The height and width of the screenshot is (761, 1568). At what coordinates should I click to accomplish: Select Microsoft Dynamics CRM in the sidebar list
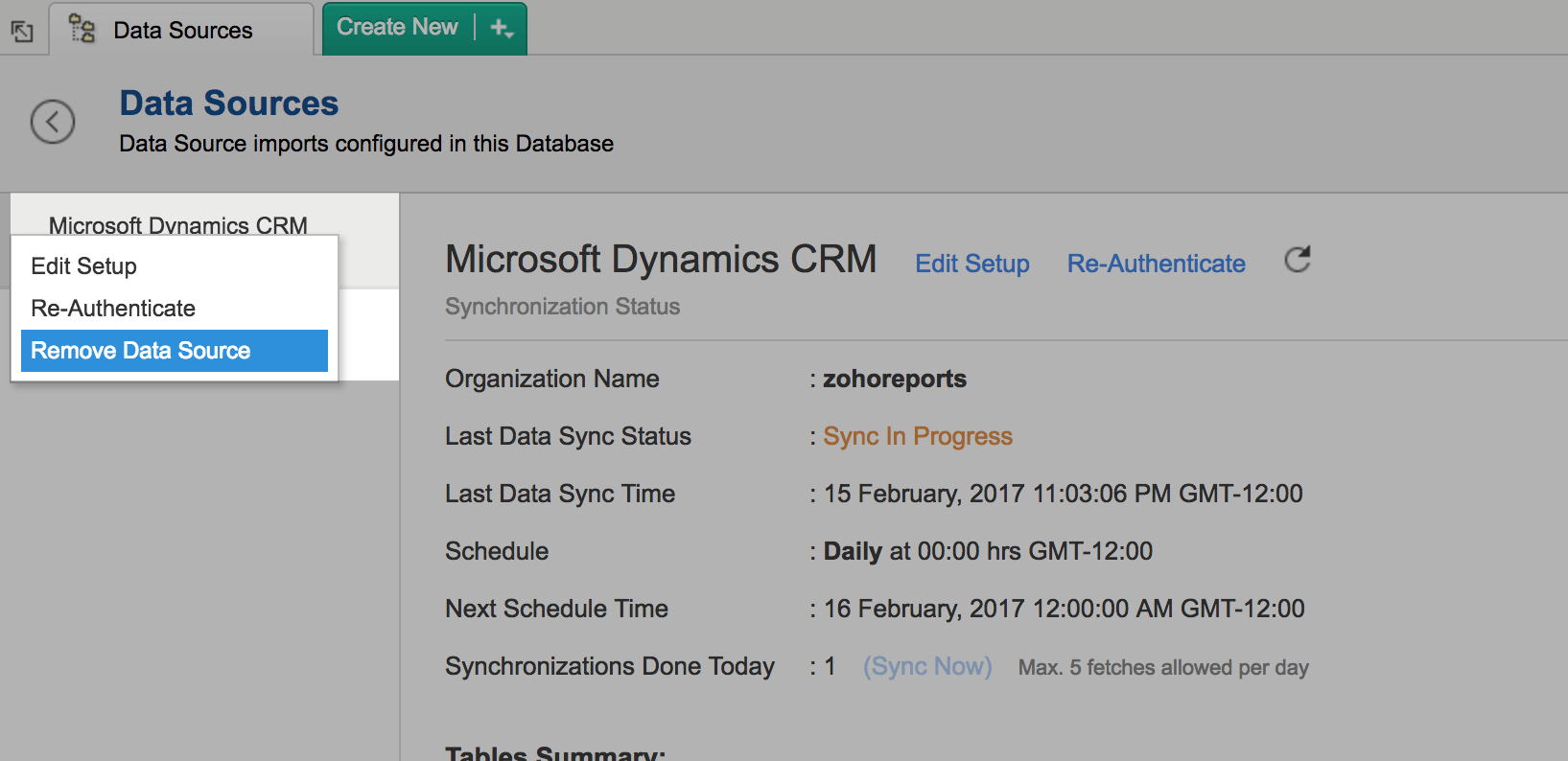[x=178, y=223]
